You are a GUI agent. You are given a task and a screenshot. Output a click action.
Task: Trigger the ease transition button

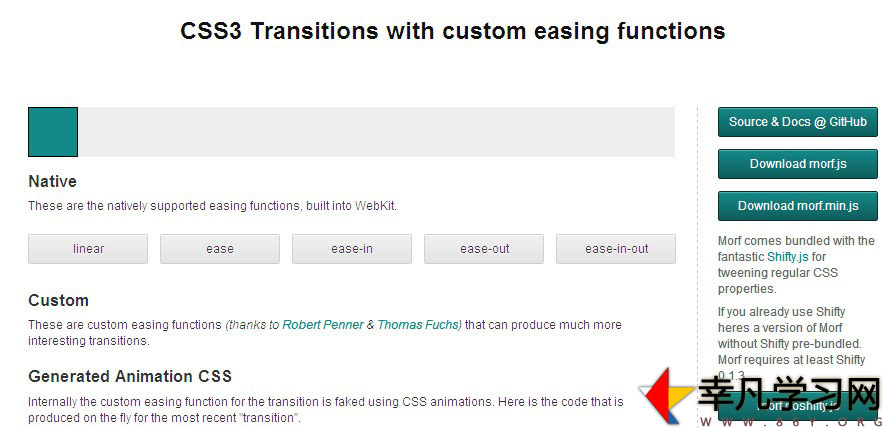coord(220,249)
